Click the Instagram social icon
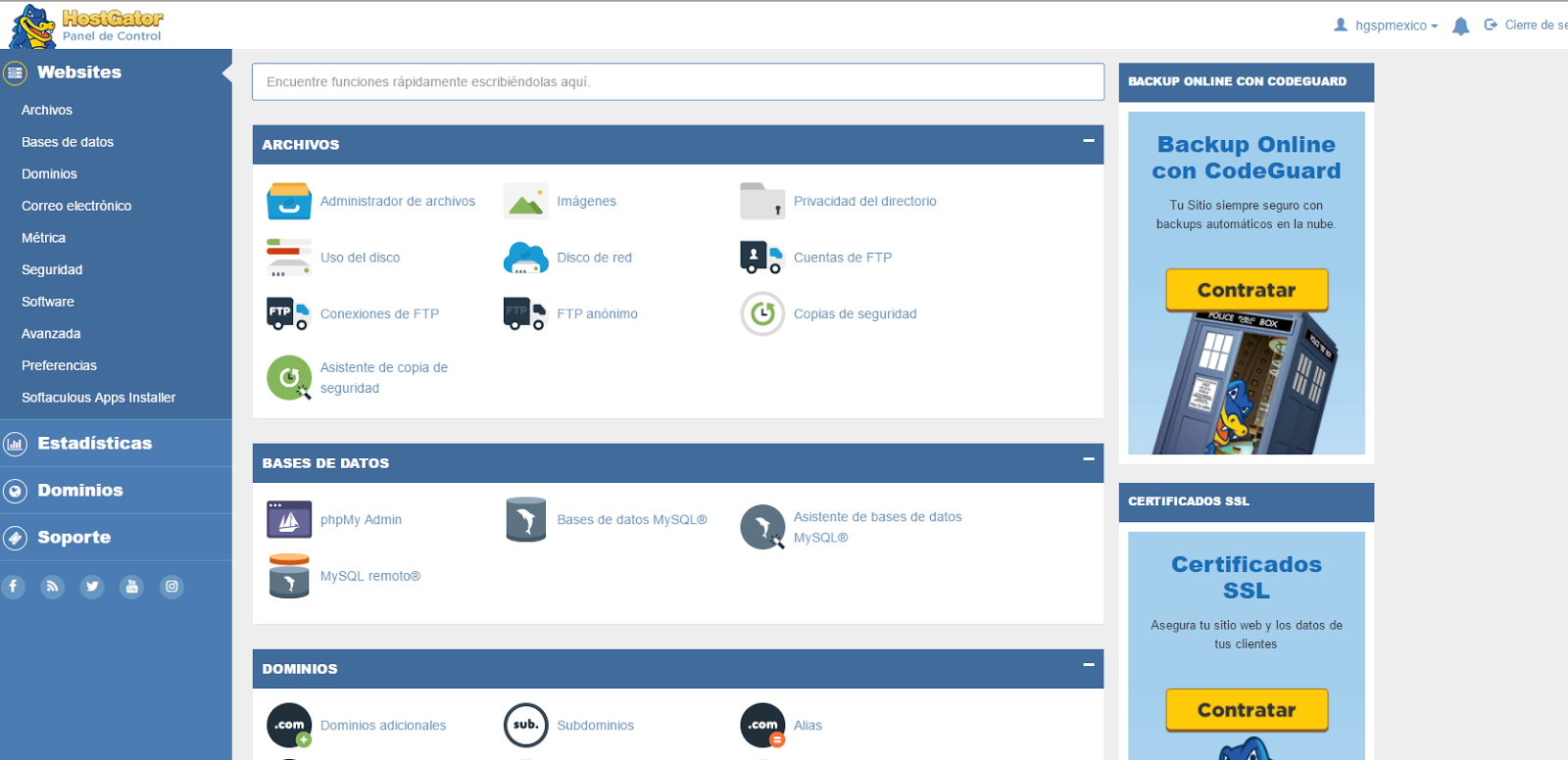1568x760 pixels. point(171,587)
